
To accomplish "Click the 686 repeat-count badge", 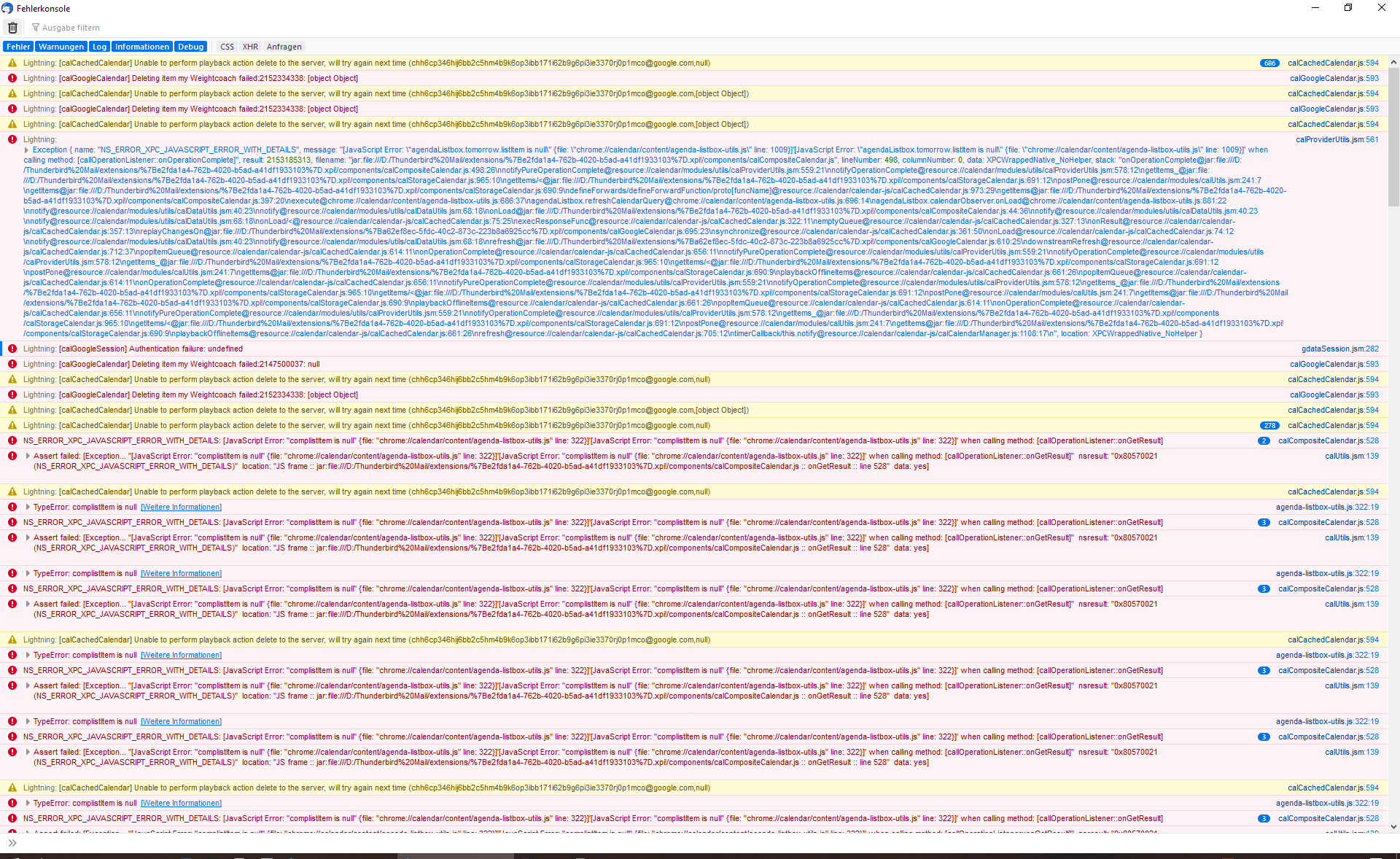I will (1269, 63).
